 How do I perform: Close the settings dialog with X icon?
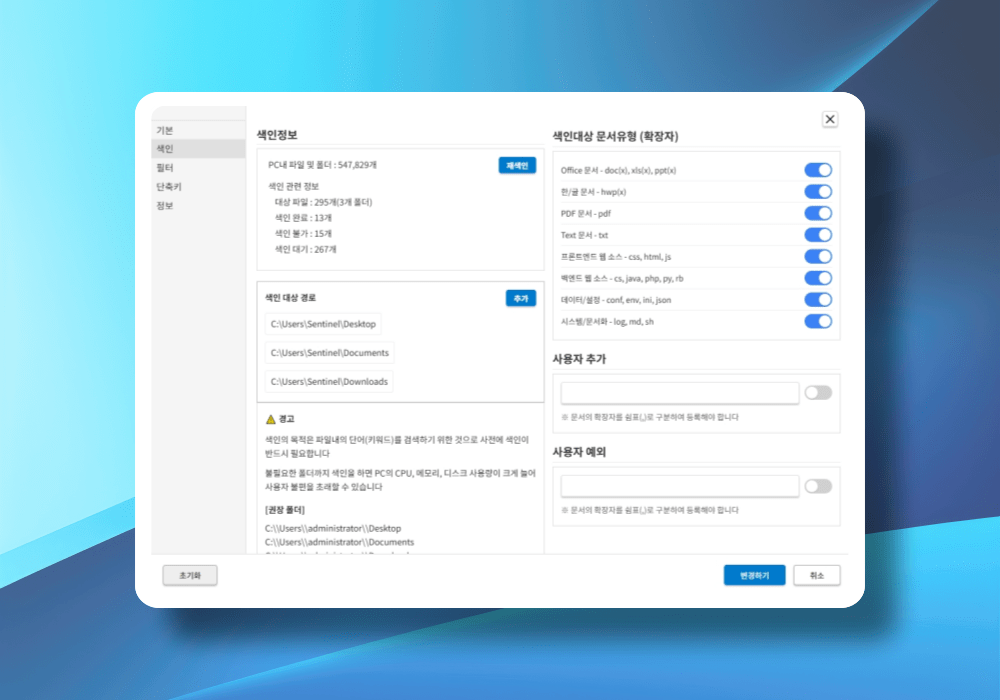pos(830,119)
